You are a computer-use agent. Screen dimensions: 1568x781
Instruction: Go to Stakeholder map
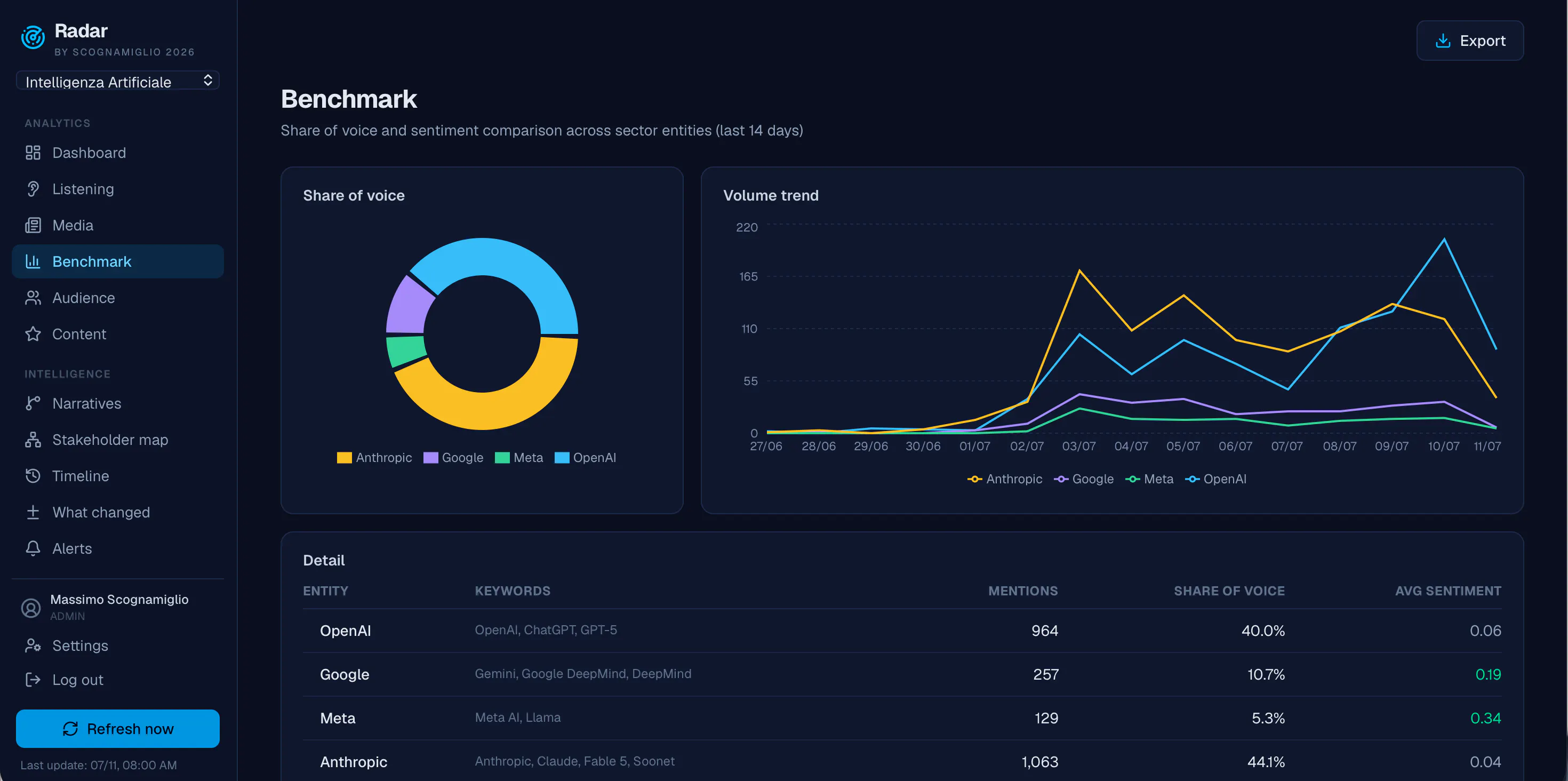point(117,440)
